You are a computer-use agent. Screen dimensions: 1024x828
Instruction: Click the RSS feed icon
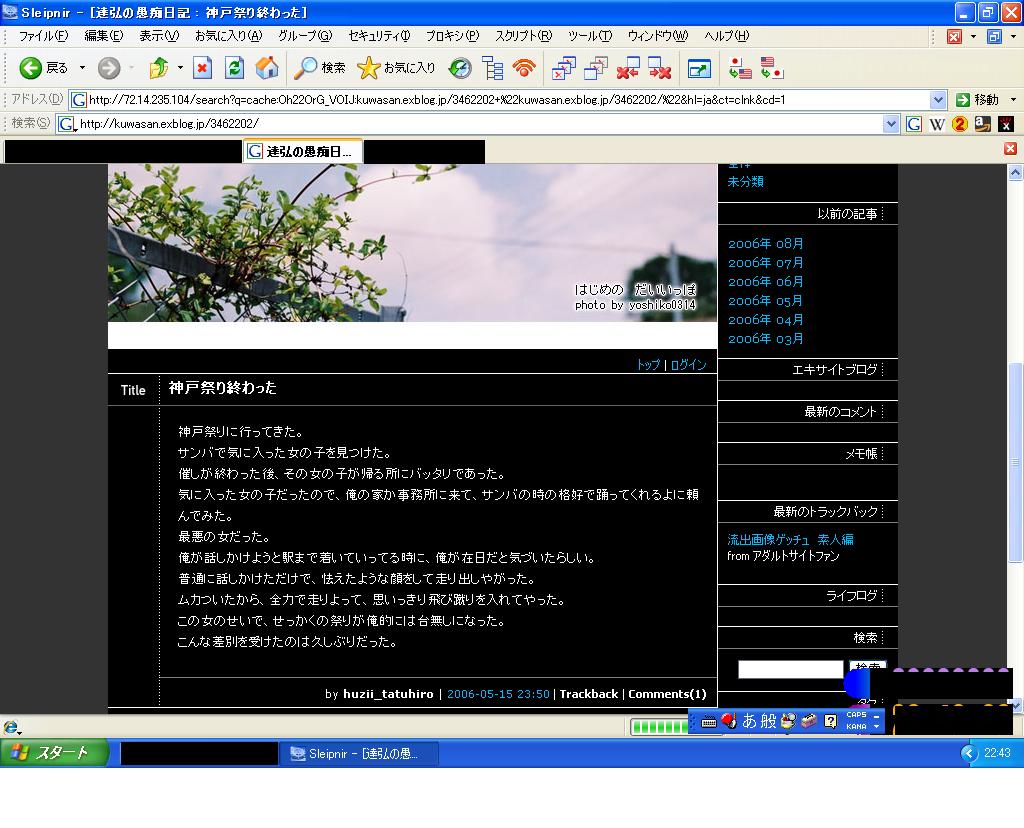(x=524, y=68)
